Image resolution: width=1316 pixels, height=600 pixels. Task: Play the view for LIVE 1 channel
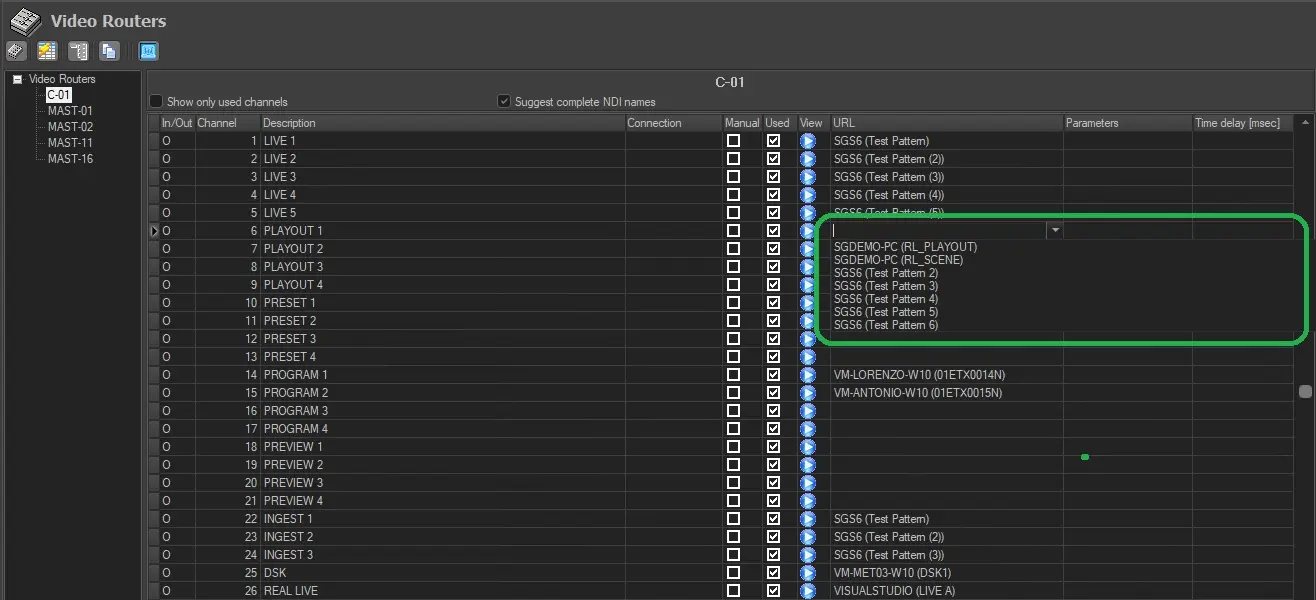808,141
